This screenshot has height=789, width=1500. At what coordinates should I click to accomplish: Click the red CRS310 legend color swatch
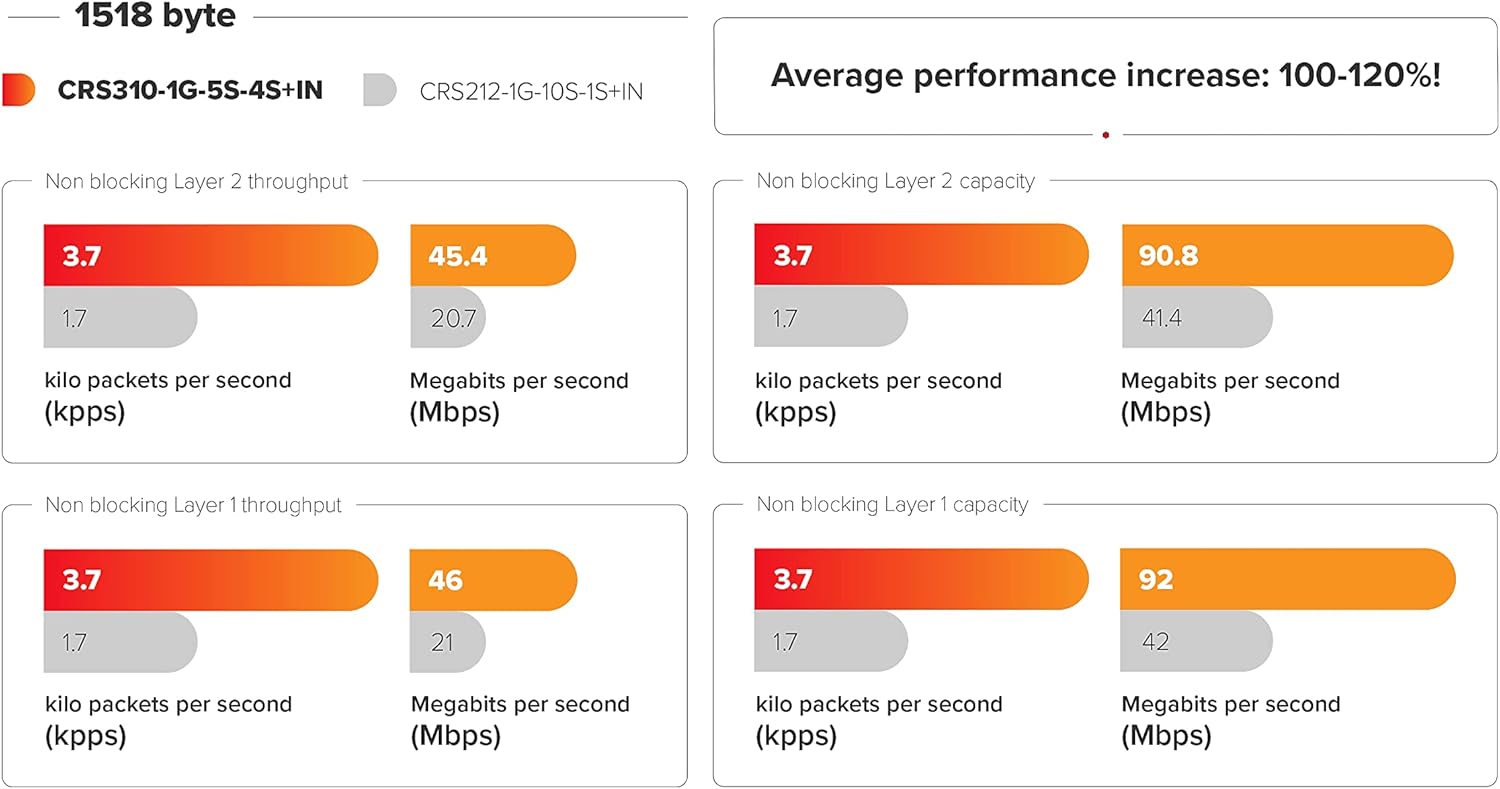(19, 90)
